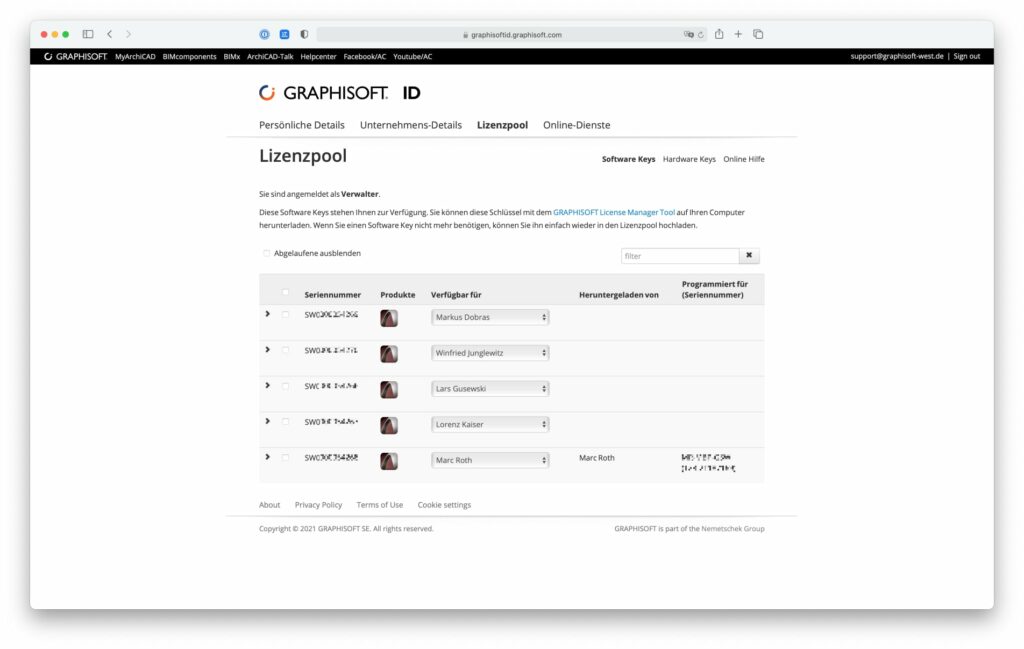Open the Privacy Policy footer link
The height and width of the screenshot is (649, 1024).
click(318, 505)
